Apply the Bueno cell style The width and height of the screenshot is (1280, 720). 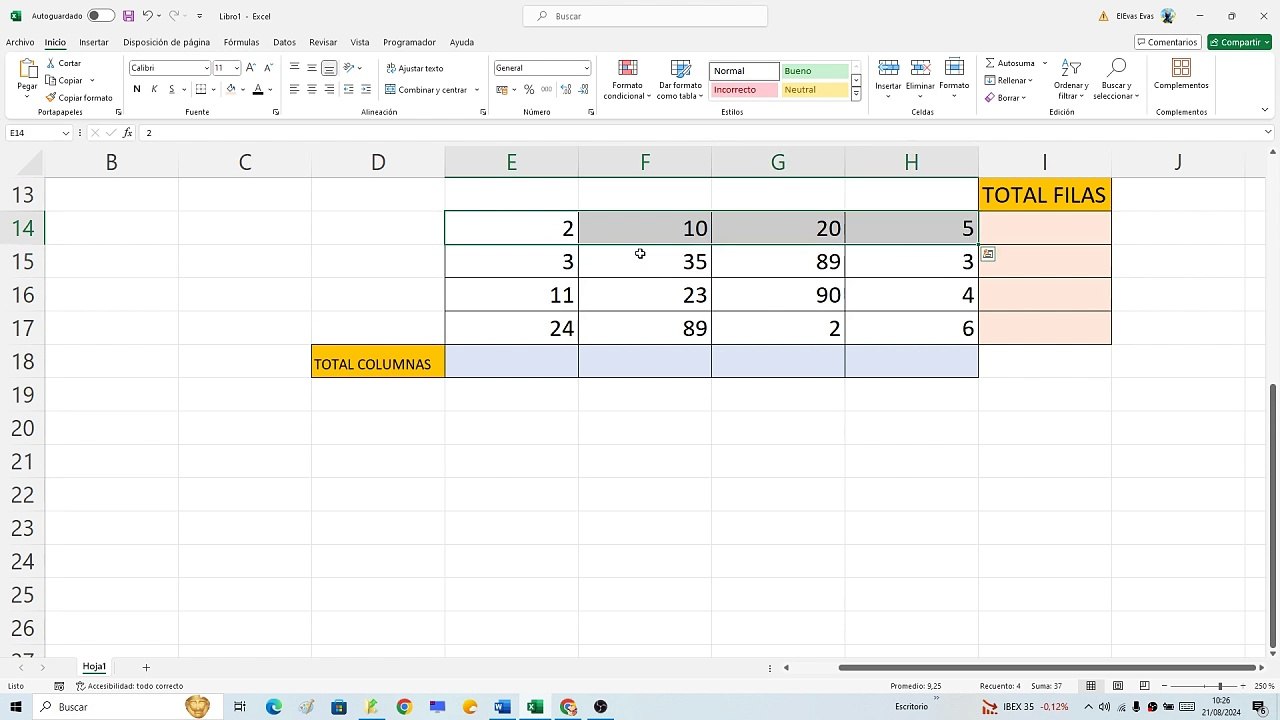(814, 71)
